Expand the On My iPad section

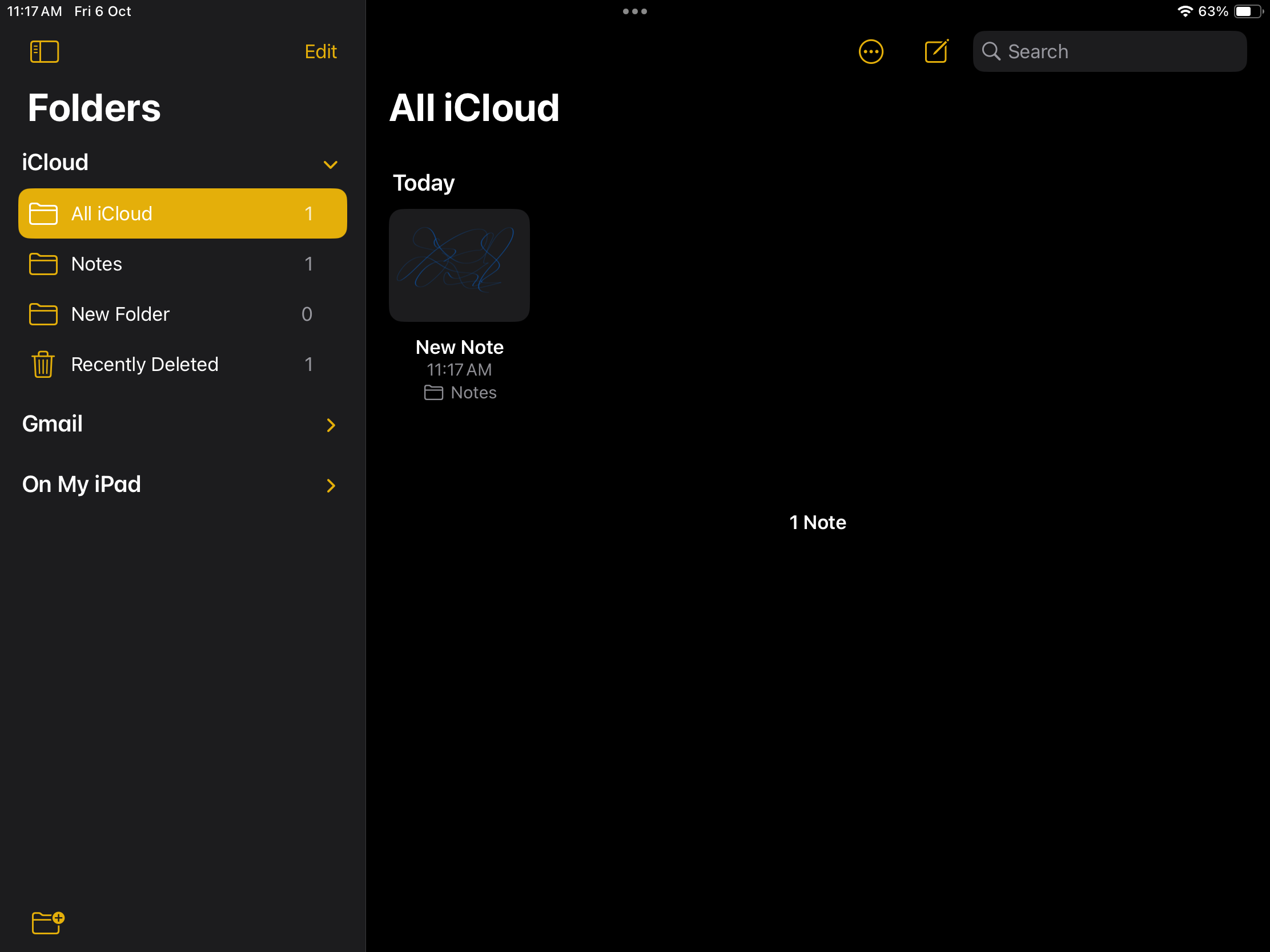[331, 486]
